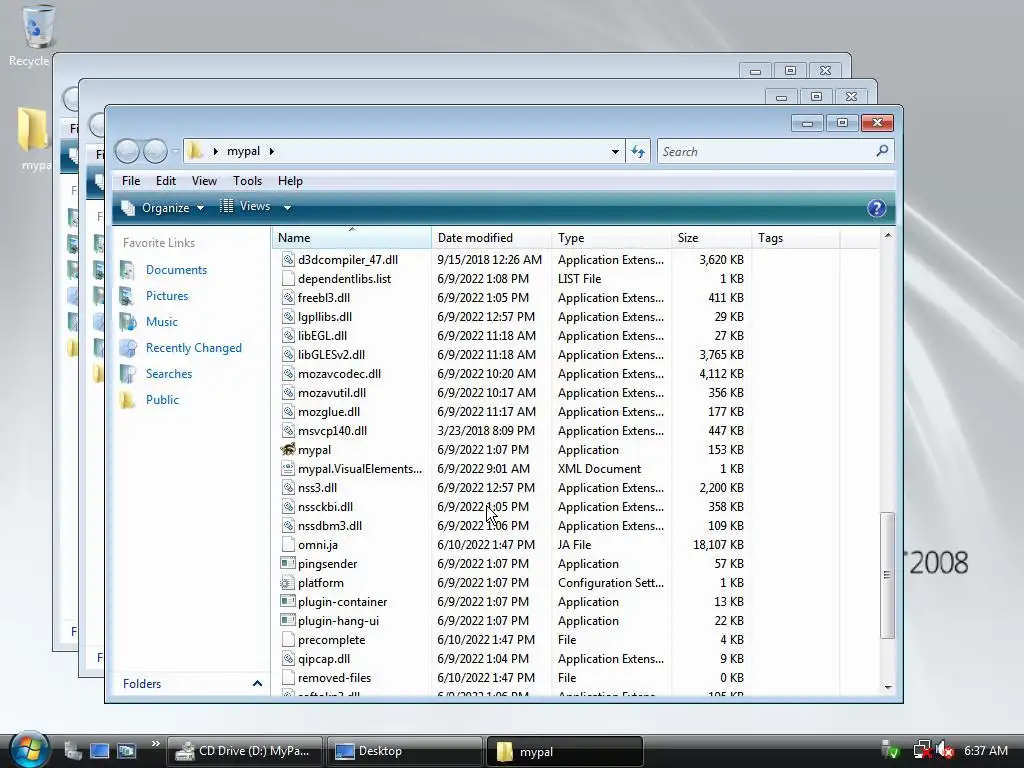This screenshot has height=768, width=1024.
Task: Click the root breadcrumb arrow before mypal
Action: click(216, 152)
